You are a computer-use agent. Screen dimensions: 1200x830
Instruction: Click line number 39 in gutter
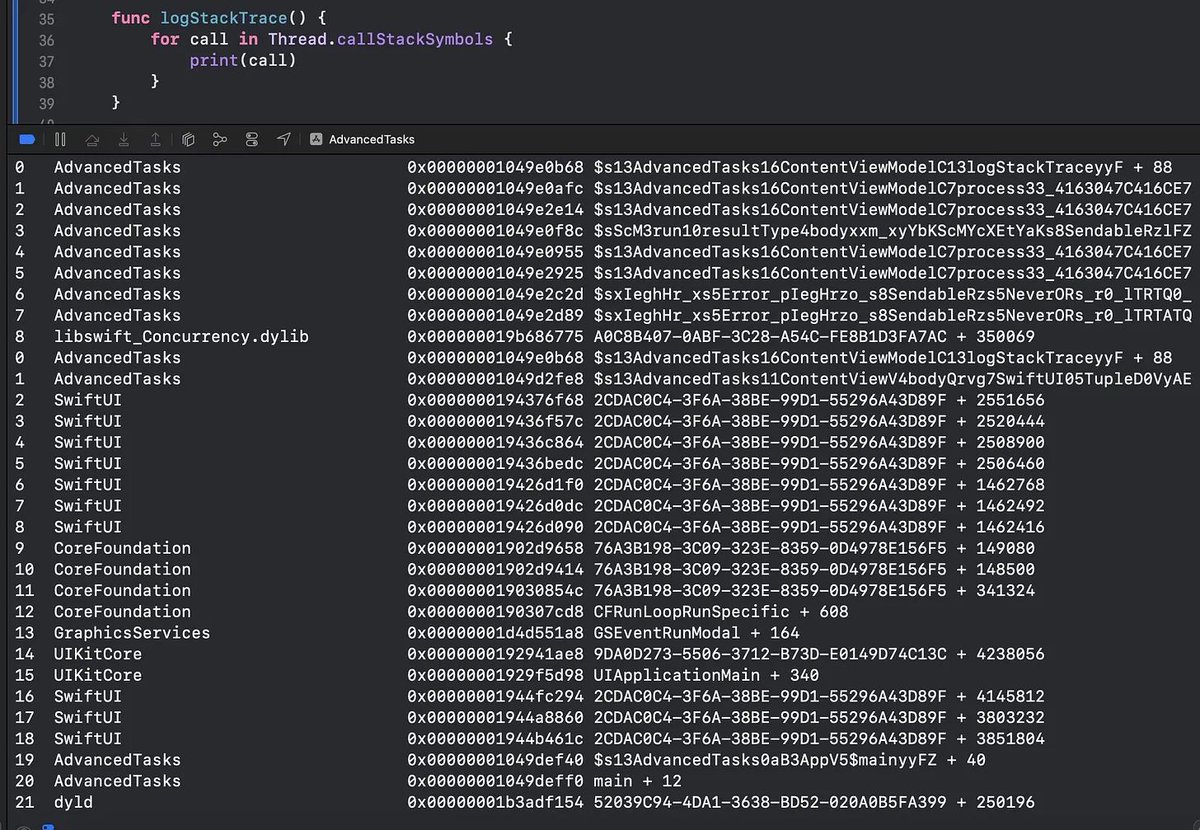point(46,103)
